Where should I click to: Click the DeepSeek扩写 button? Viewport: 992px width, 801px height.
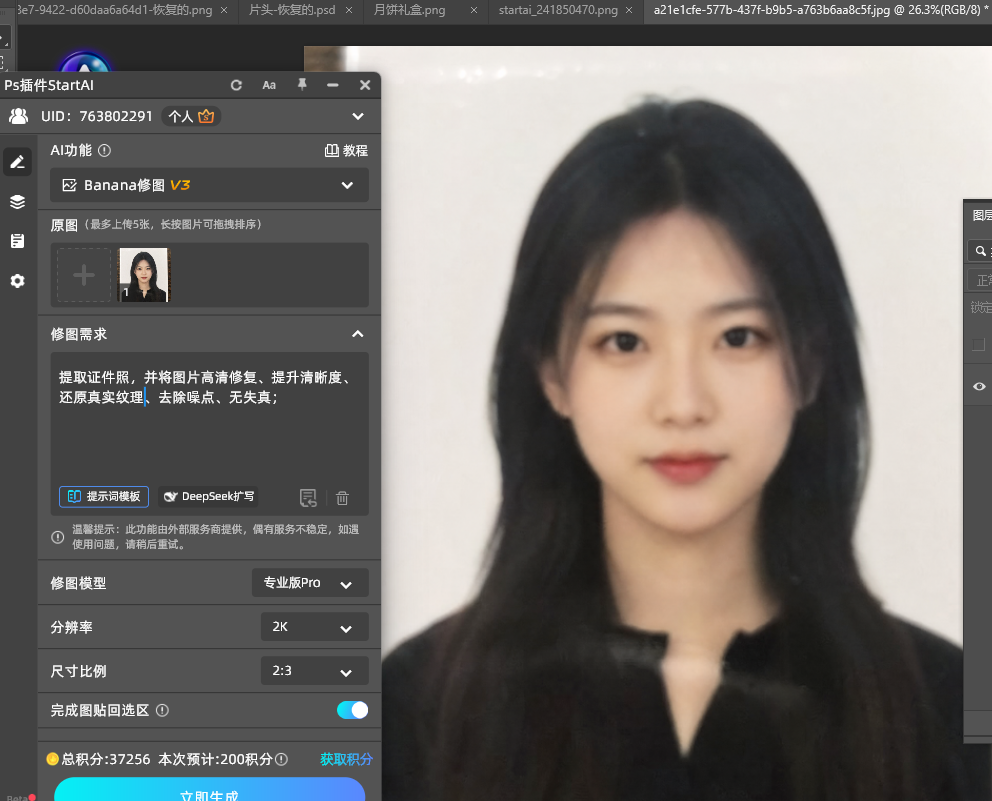[x=209, y=497]
